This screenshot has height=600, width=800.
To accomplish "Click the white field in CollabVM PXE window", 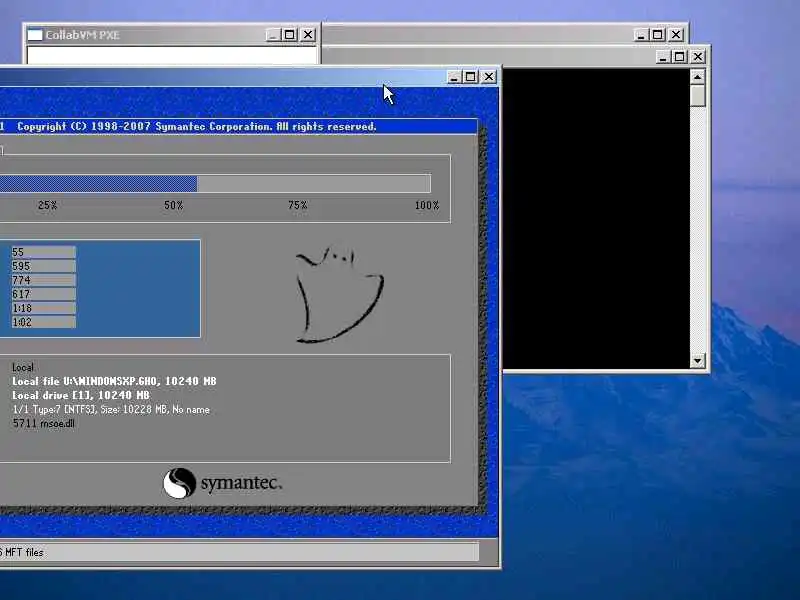I will click(172, 55).
